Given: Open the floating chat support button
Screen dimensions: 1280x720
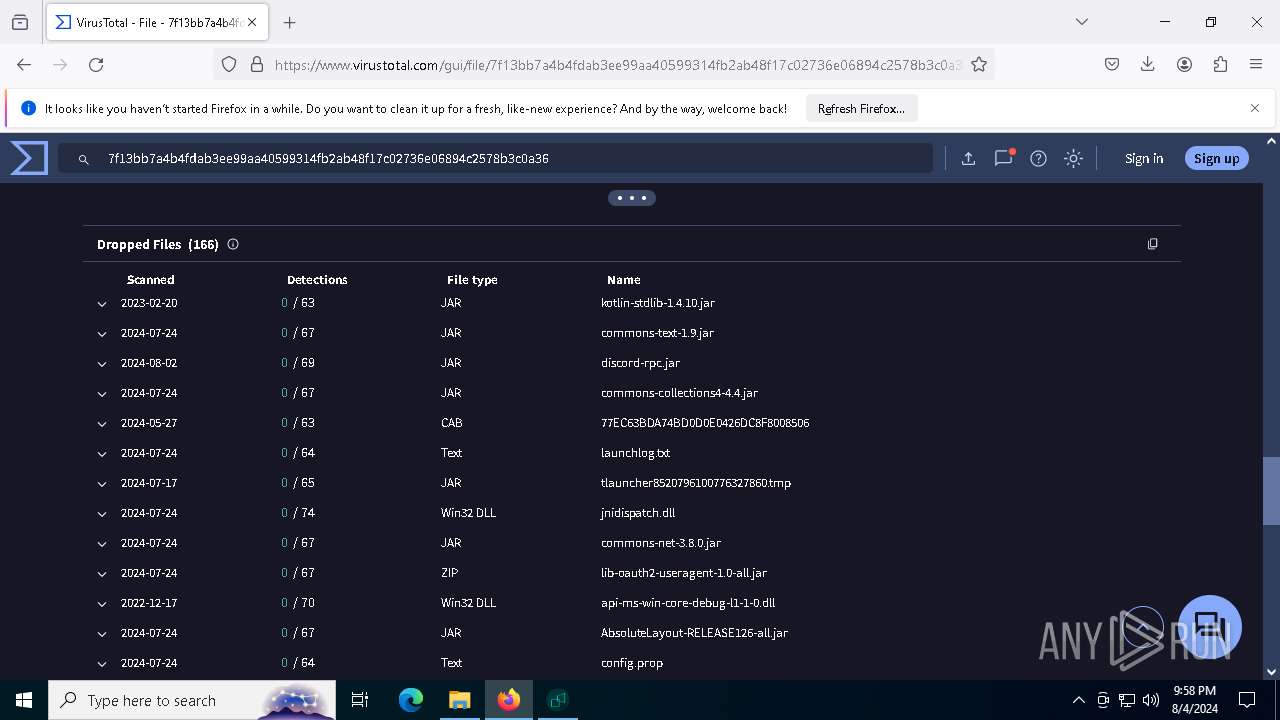Looking at the screenshot, I should [x=1210, y=627].
